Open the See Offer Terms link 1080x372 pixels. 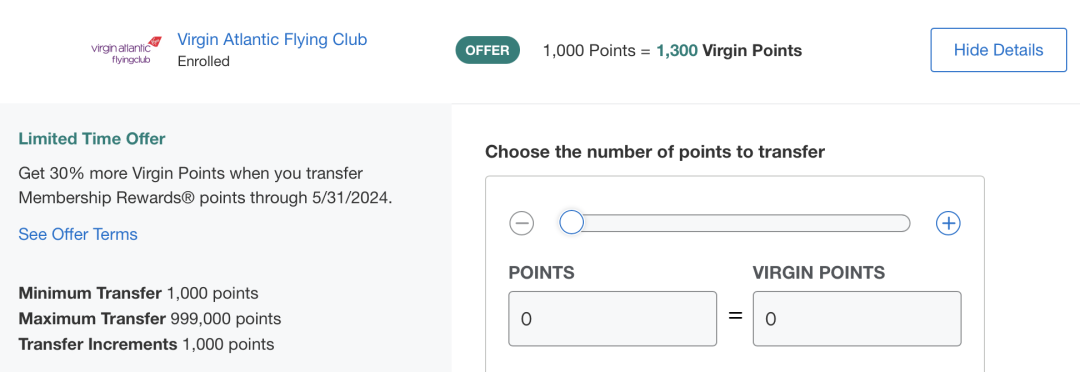[78, 234]
